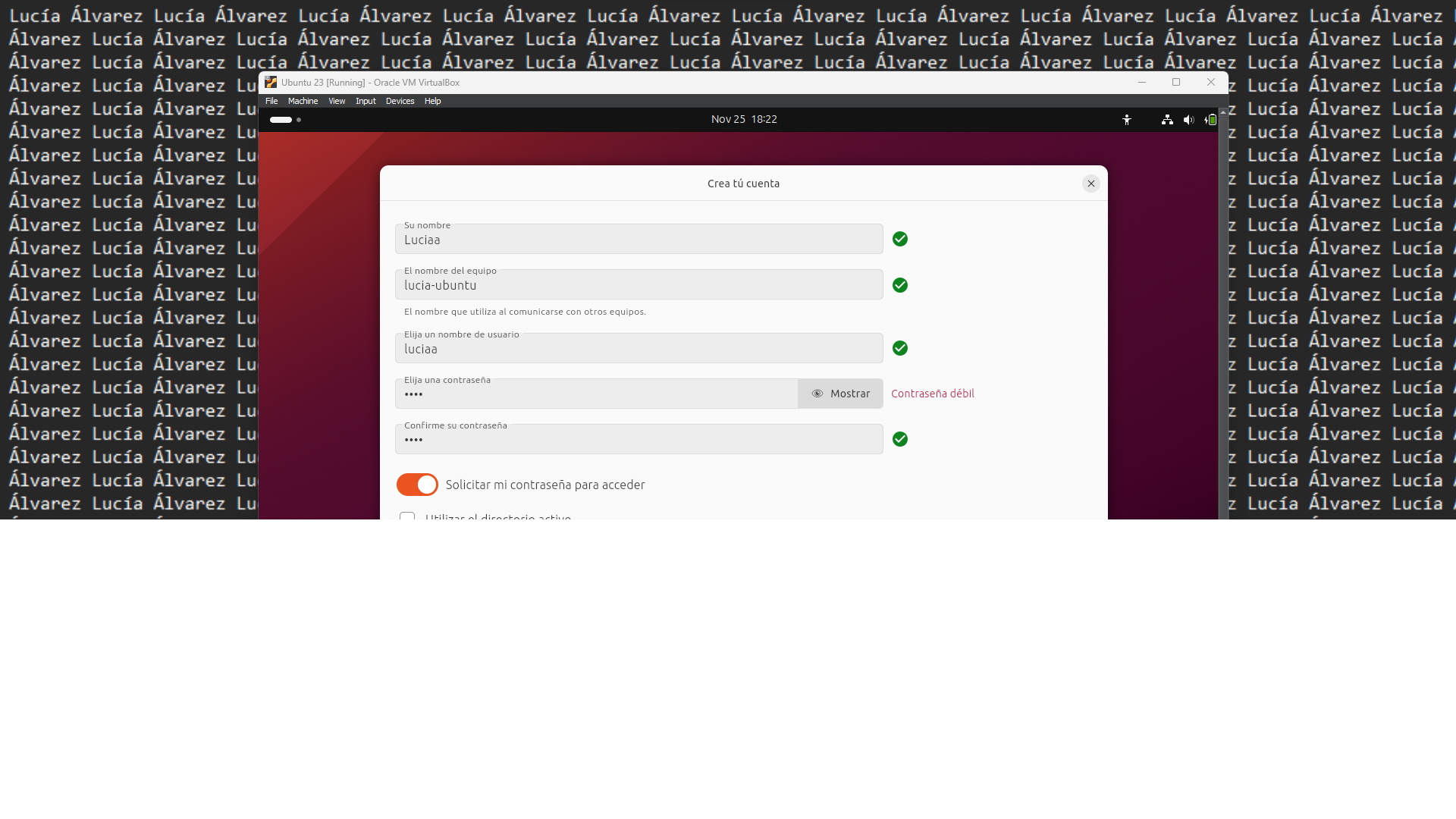The image size is (1456, 819).
Task: Open the Help menu
Action: [x=432, y=101]
